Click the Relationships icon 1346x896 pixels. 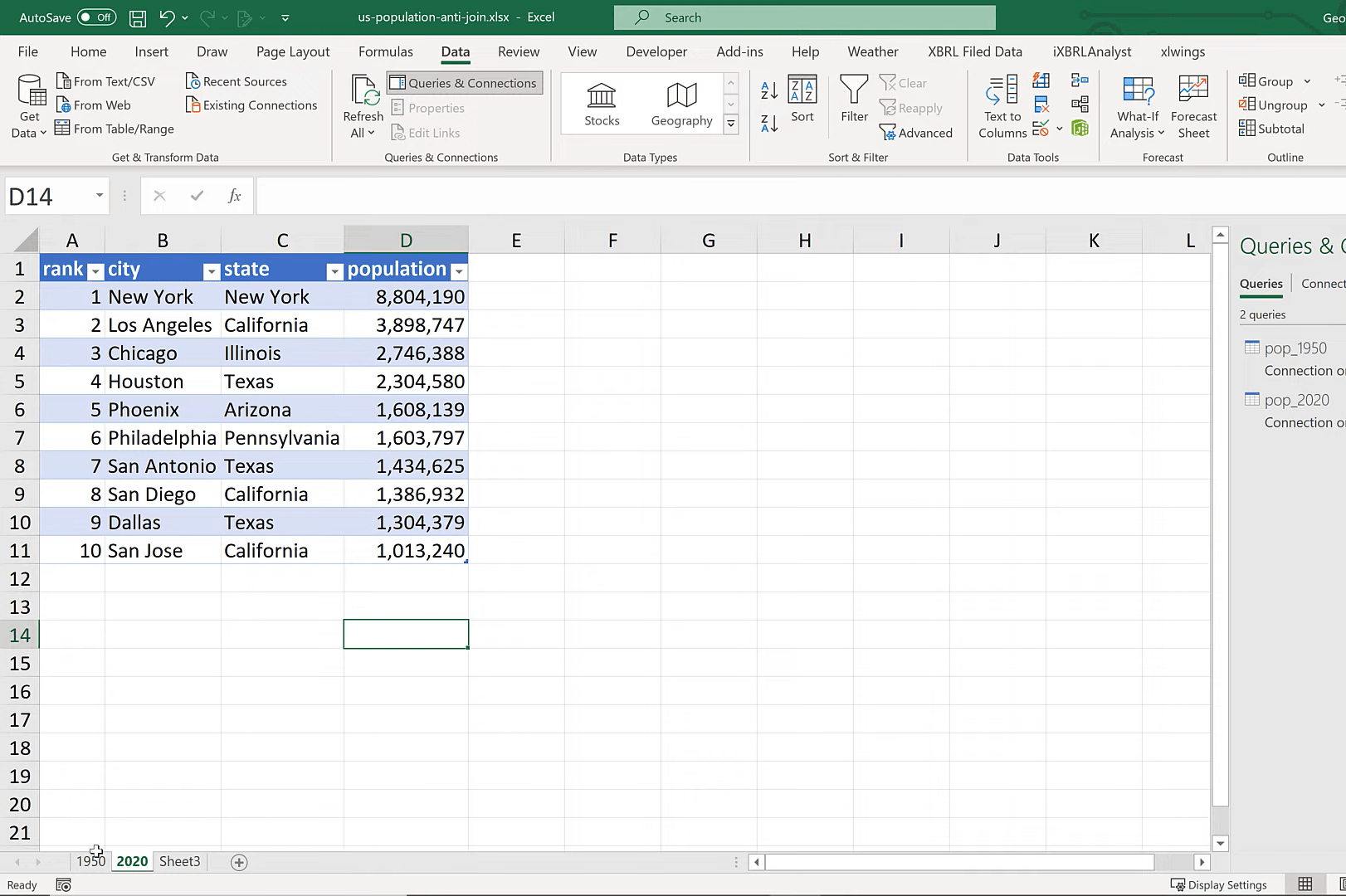1080,105
